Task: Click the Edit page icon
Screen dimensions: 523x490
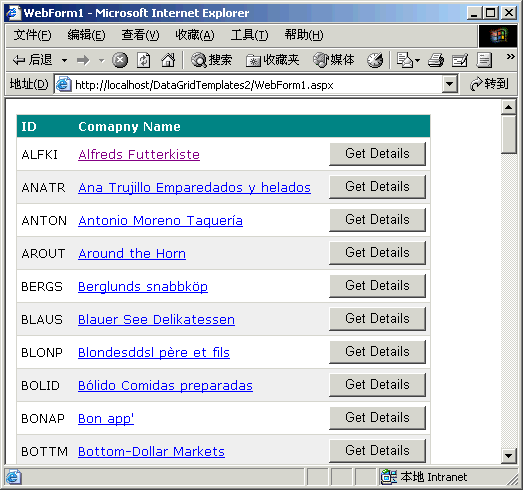Action: click(x=460, y=60)
